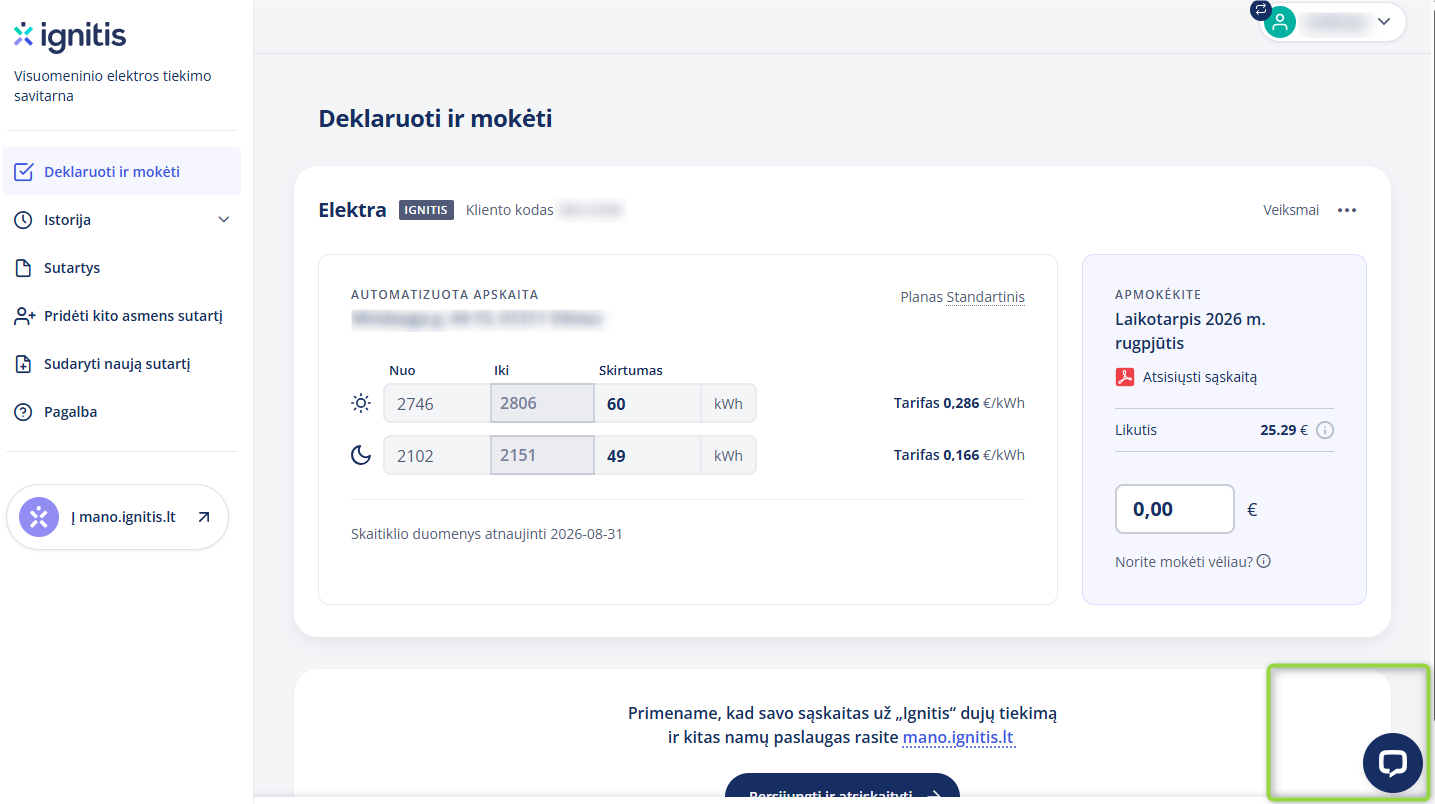
Task: Click day tariff Iki field 2806
Action: click(x=542, y=404)
